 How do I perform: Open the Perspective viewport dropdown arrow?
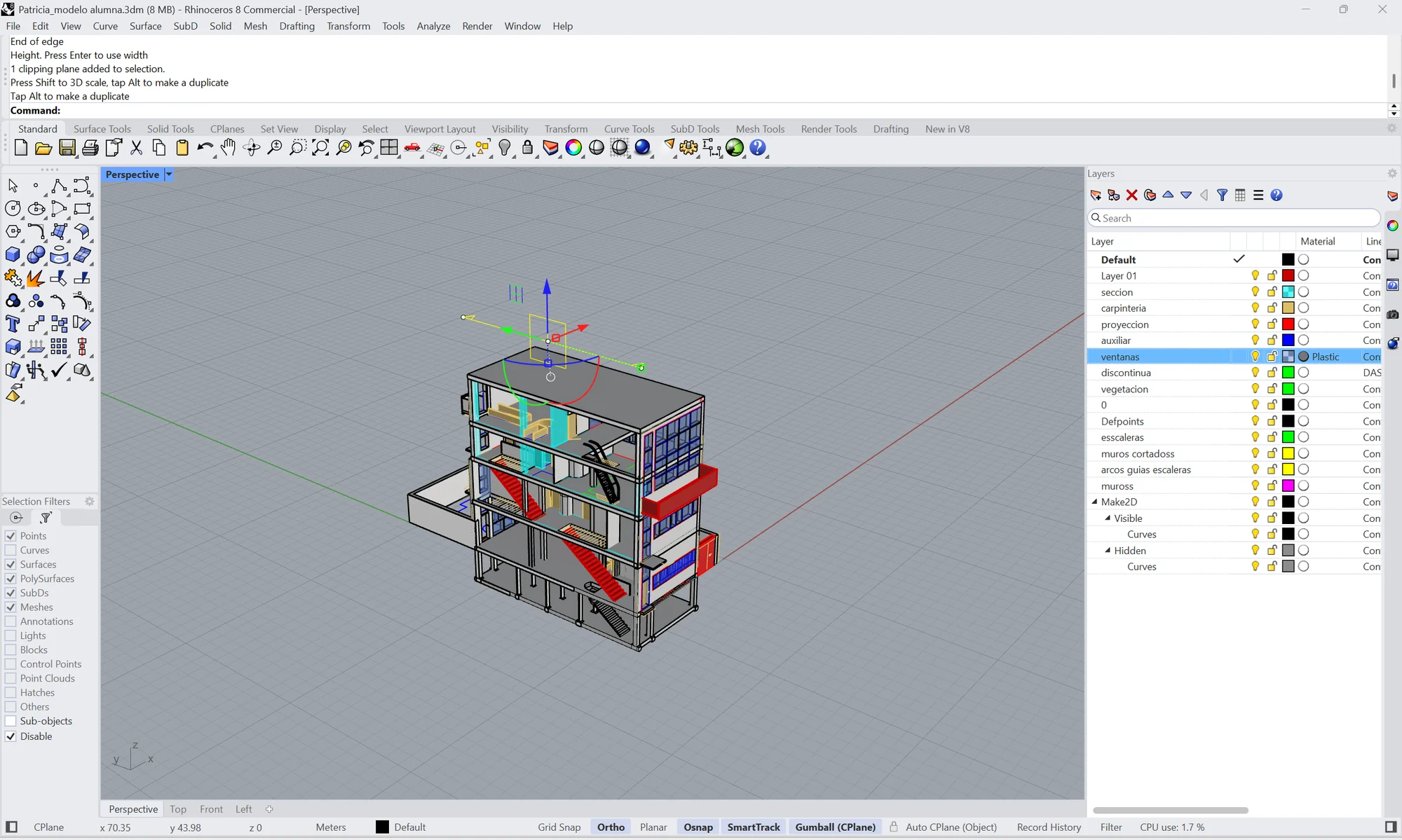click(168, 174)
